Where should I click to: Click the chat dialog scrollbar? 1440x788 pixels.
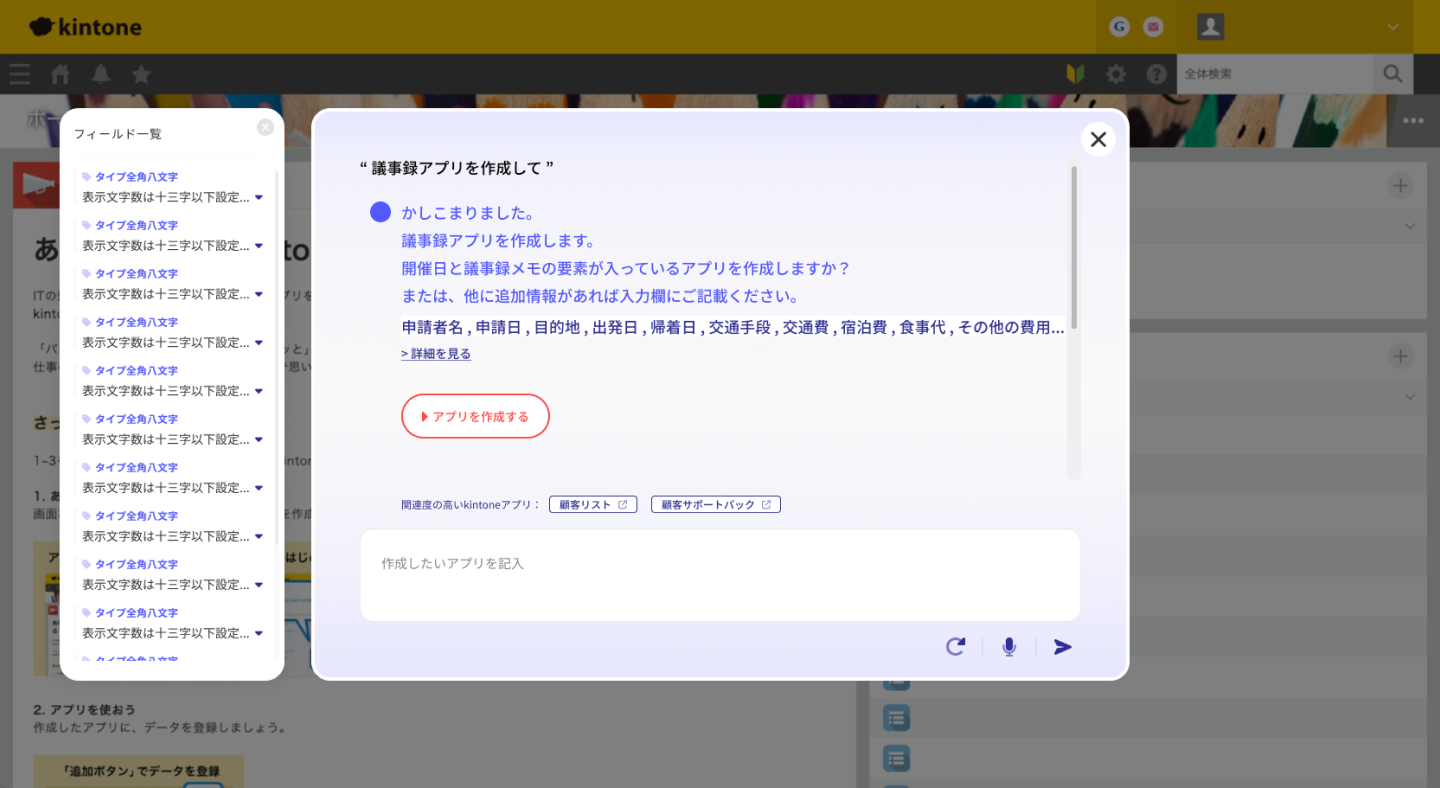click(x=1074, y=248)
